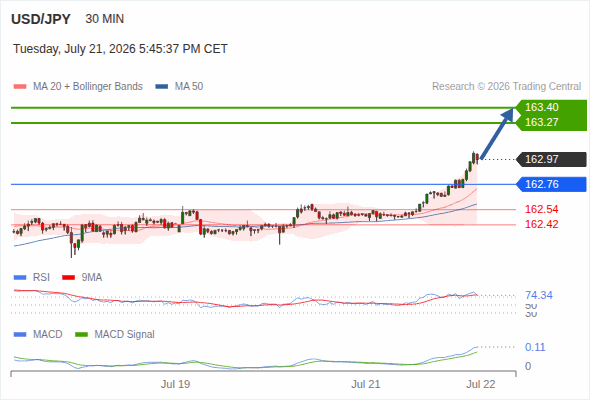Select the 163.40 resistance price tag
Viewport: 590px width, 400px height.
point(551,108)
